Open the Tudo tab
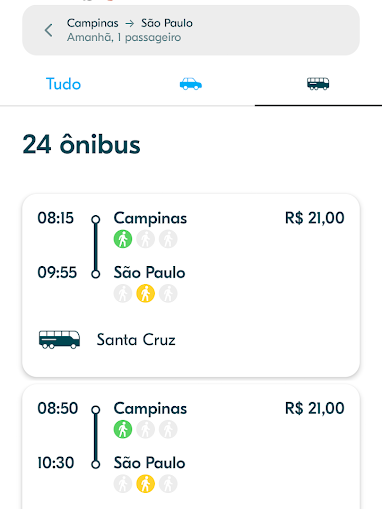The image size is (382, 509). pyautogui.click(x=63, y=84)
